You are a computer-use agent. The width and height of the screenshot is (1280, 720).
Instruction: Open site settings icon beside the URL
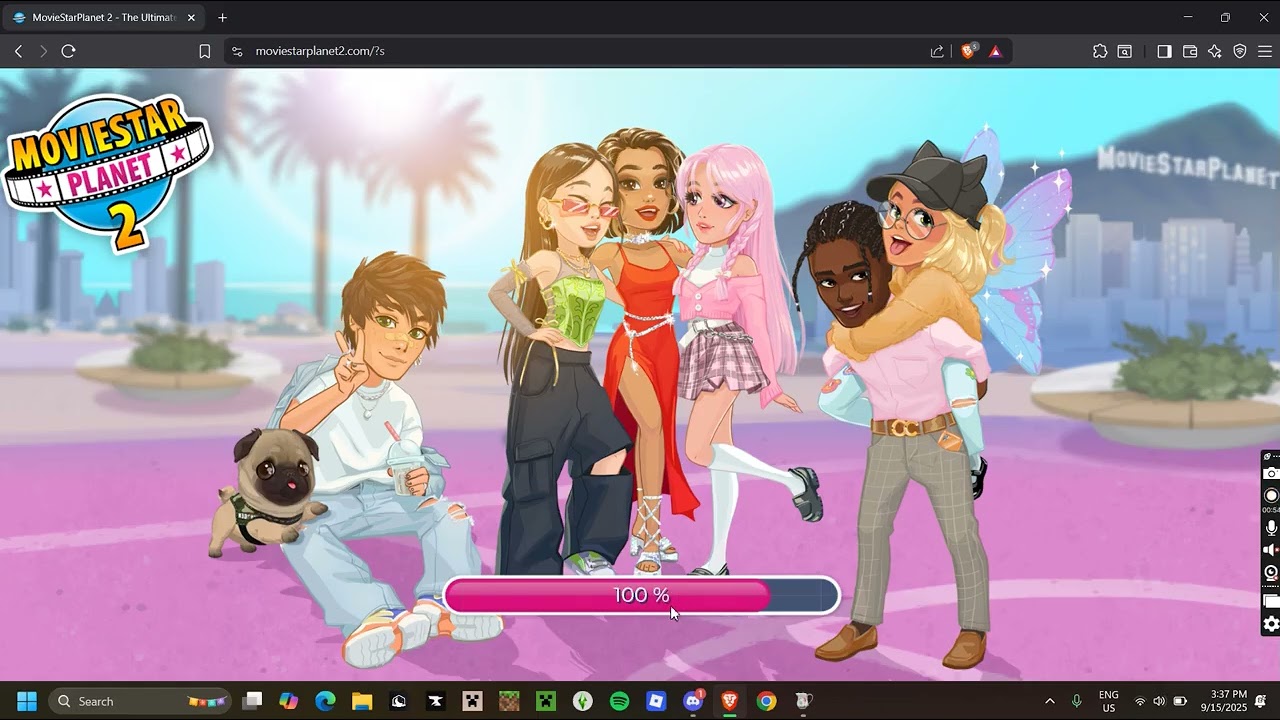pos(237,51)
